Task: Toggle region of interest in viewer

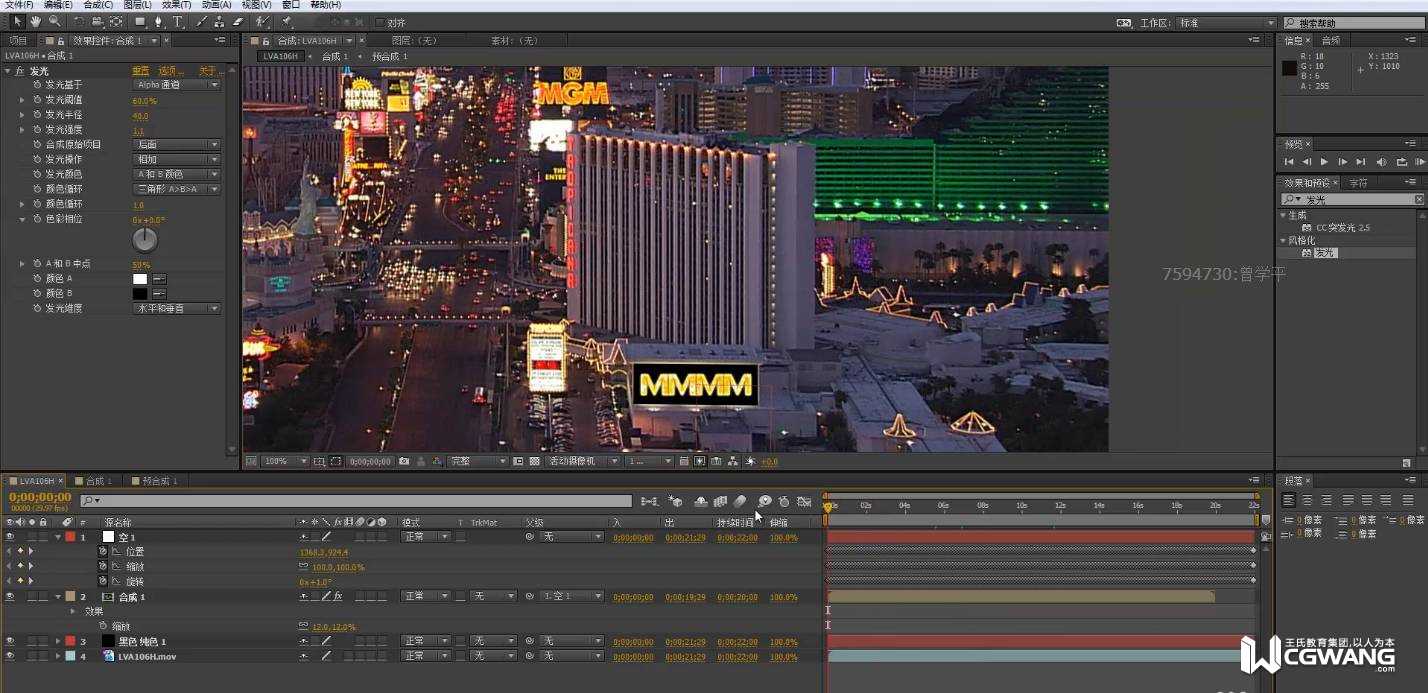Action: click(x=336, y=461)
